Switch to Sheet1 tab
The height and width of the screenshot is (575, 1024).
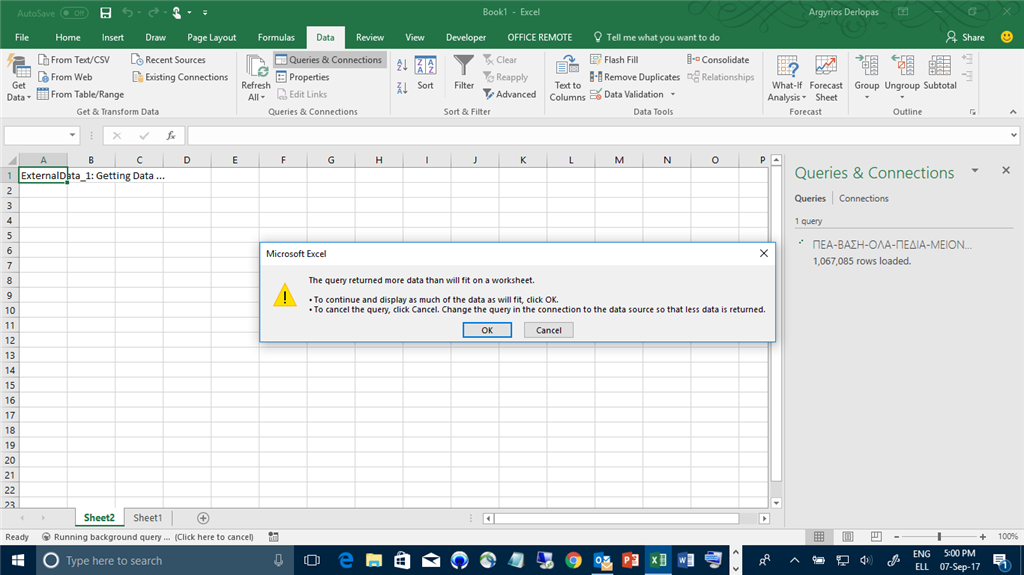[x=148, y=518]
